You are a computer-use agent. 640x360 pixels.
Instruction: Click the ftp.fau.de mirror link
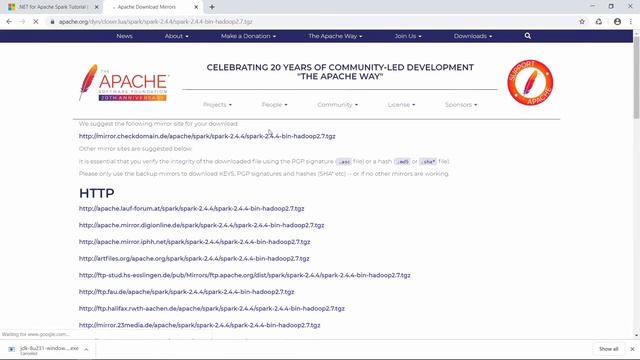187,292
